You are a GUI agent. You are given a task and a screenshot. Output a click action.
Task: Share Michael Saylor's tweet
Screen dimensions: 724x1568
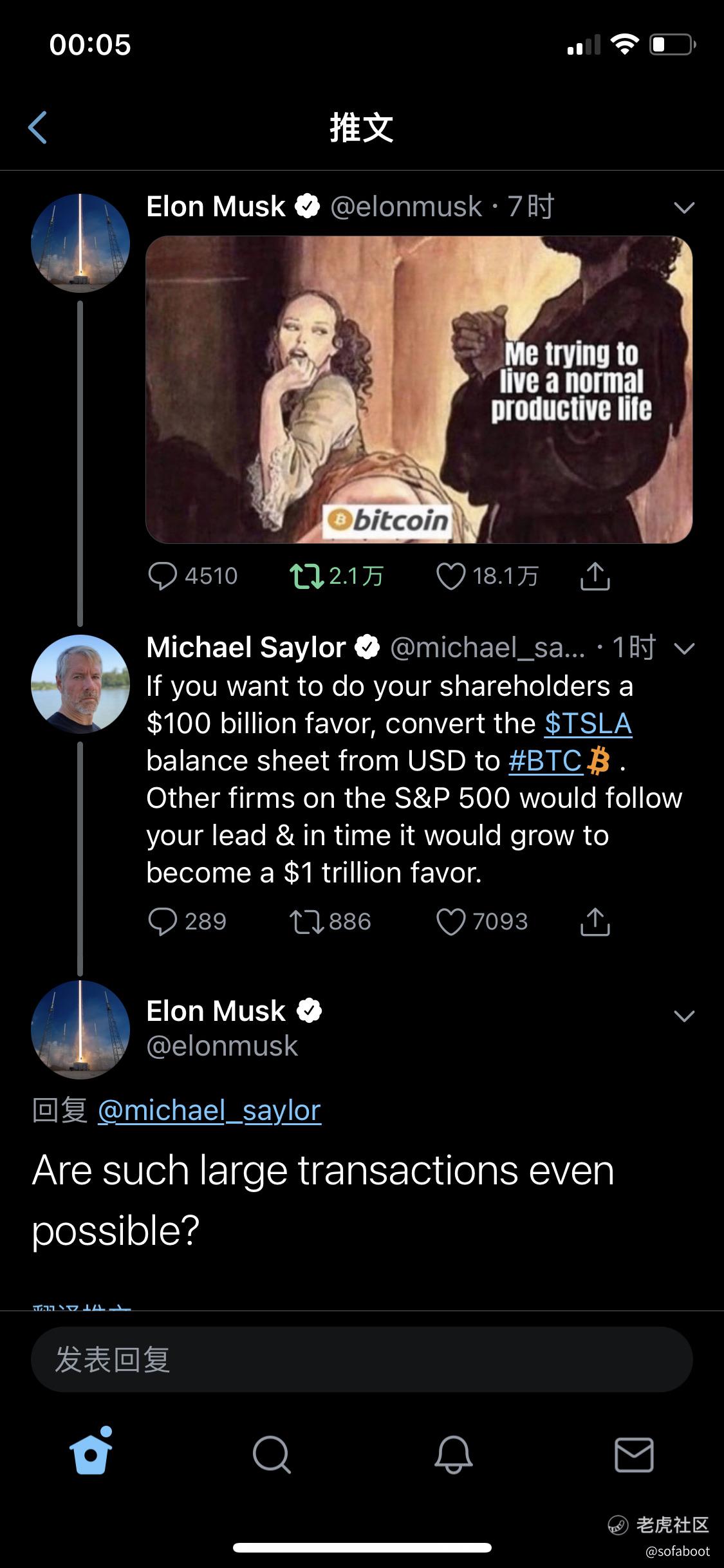595,922
